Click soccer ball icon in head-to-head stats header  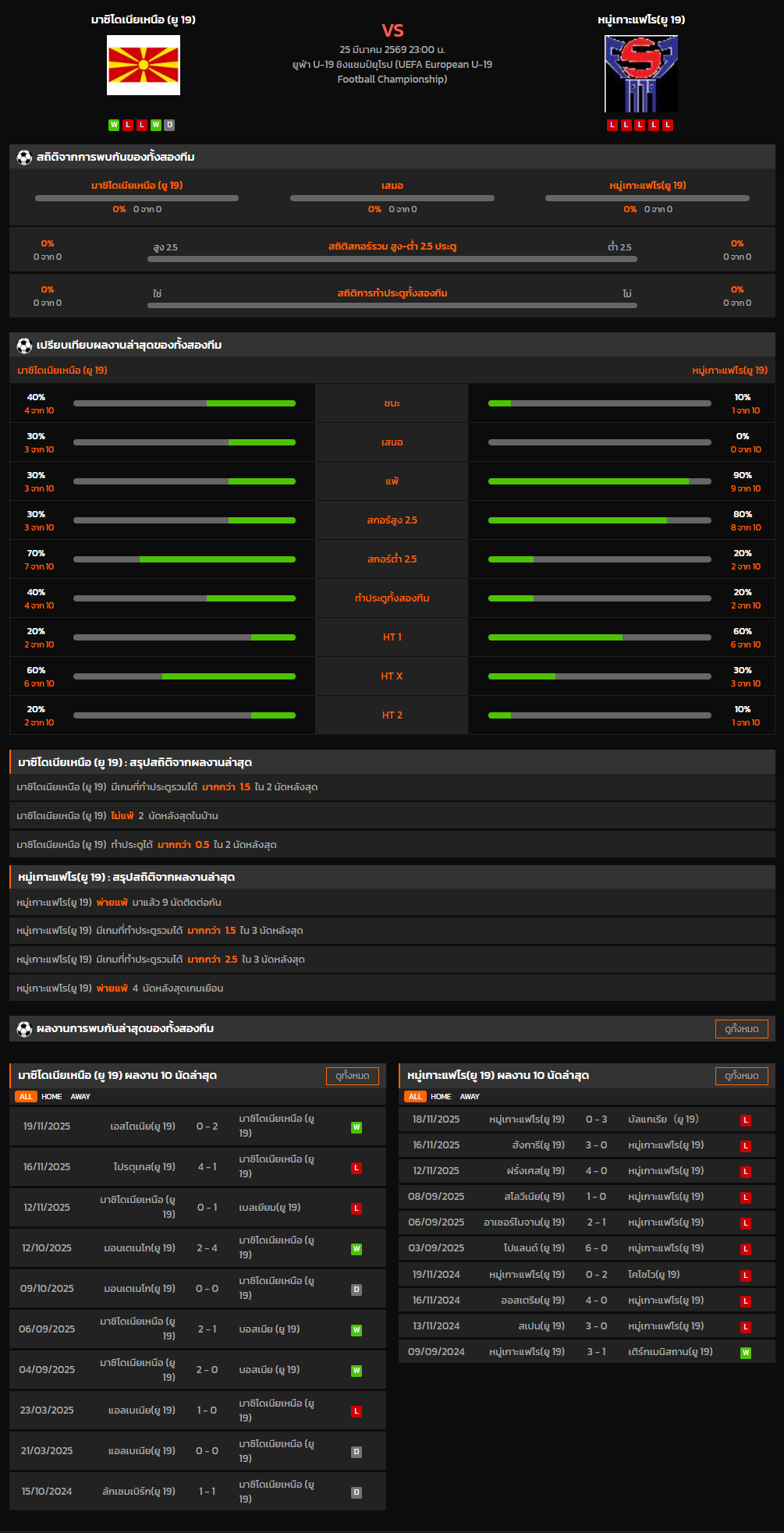tap(24, 158)
